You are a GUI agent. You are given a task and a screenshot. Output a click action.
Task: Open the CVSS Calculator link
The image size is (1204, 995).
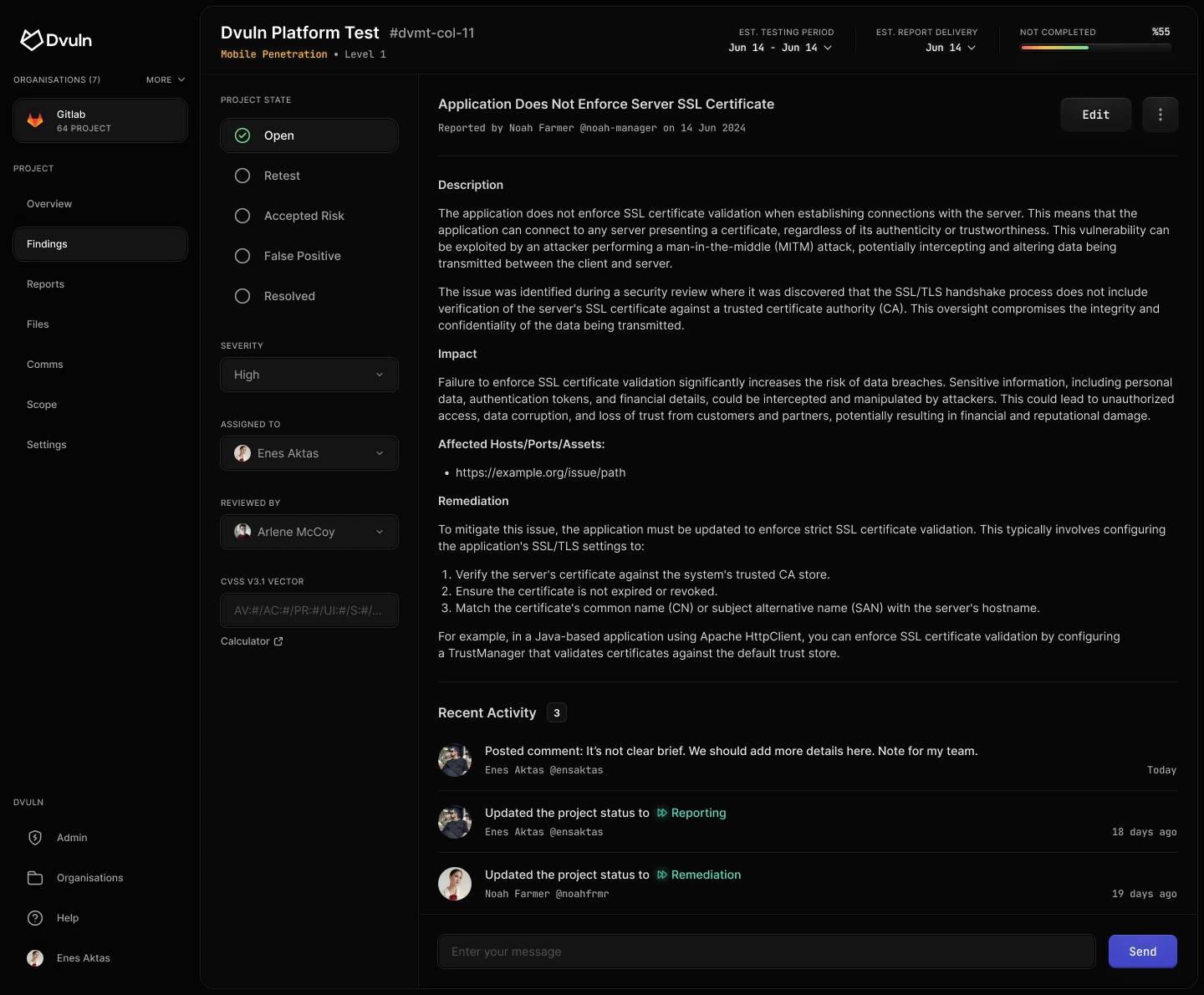tap(252, 641)
